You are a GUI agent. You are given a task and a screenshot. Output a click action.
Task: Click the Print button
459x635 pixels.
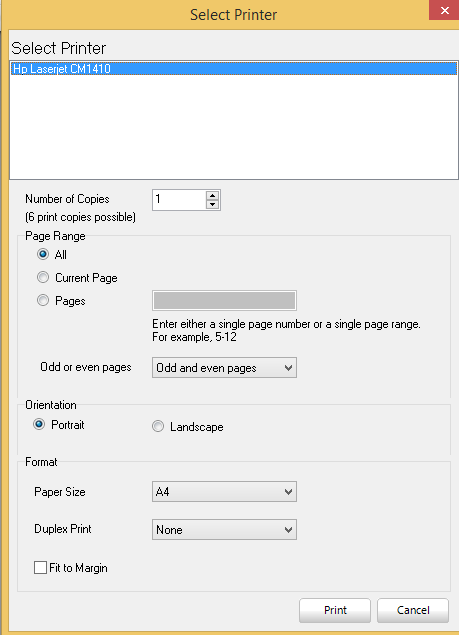[335, 610]
